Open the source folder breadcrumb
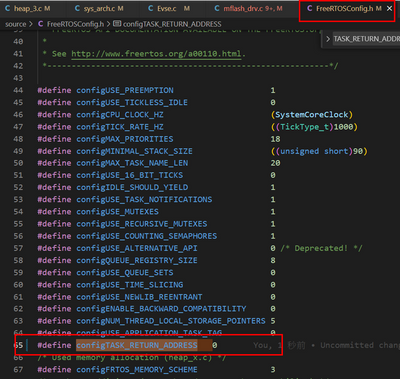400x379 pixels. (15, 24)
